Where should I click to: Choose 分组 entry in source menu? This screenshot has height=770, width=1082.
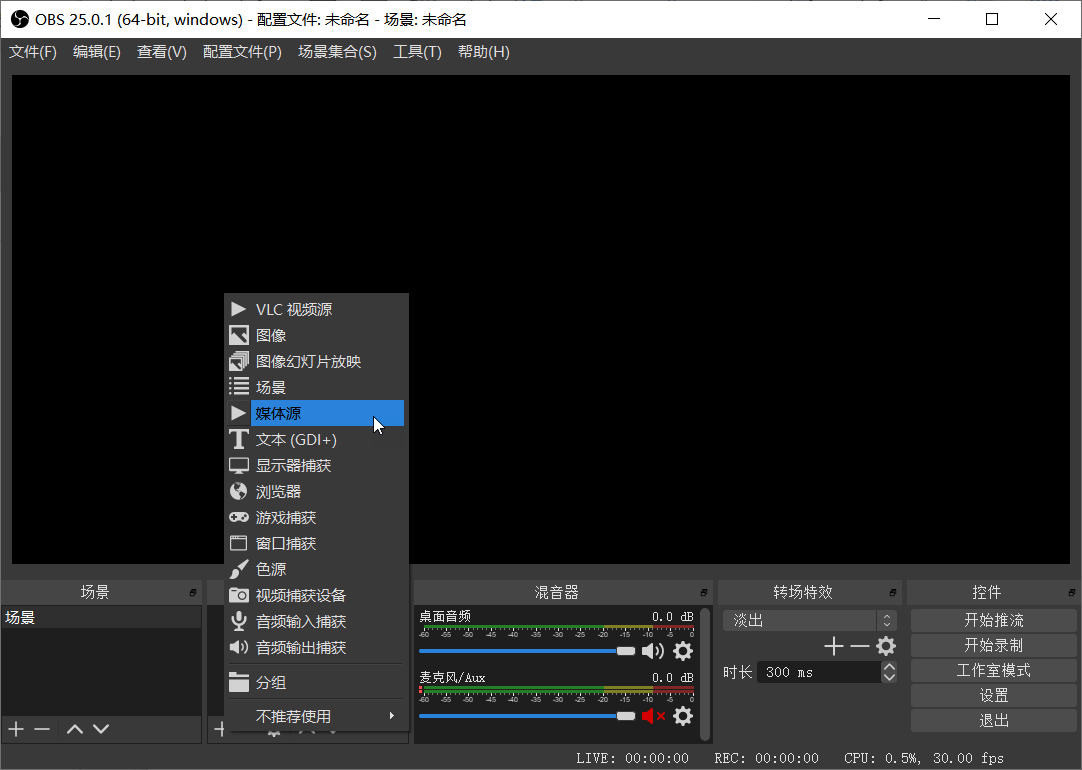316,682
